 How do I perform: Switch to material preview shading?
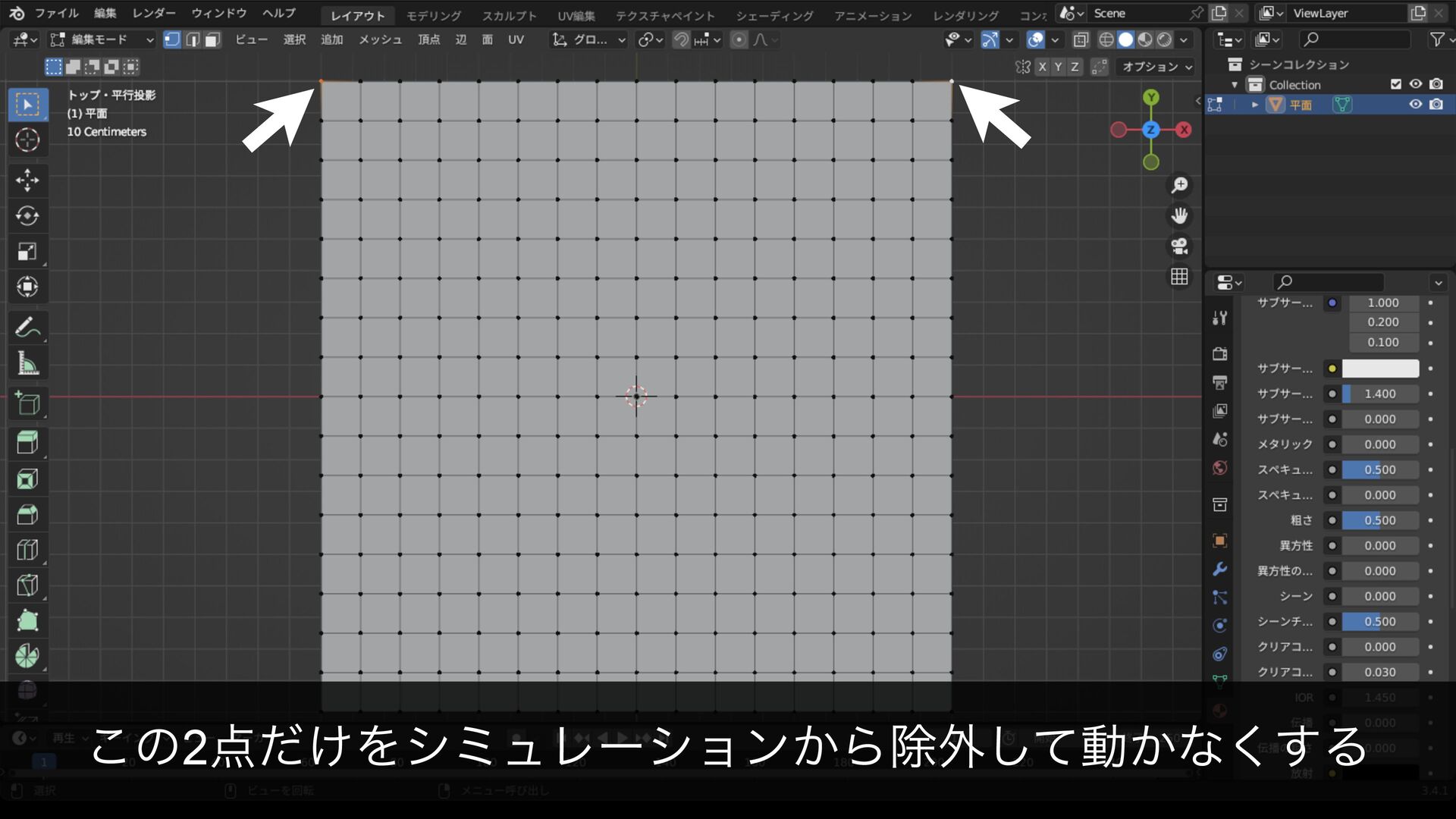pyautogui.click(x=1145, y=39)
